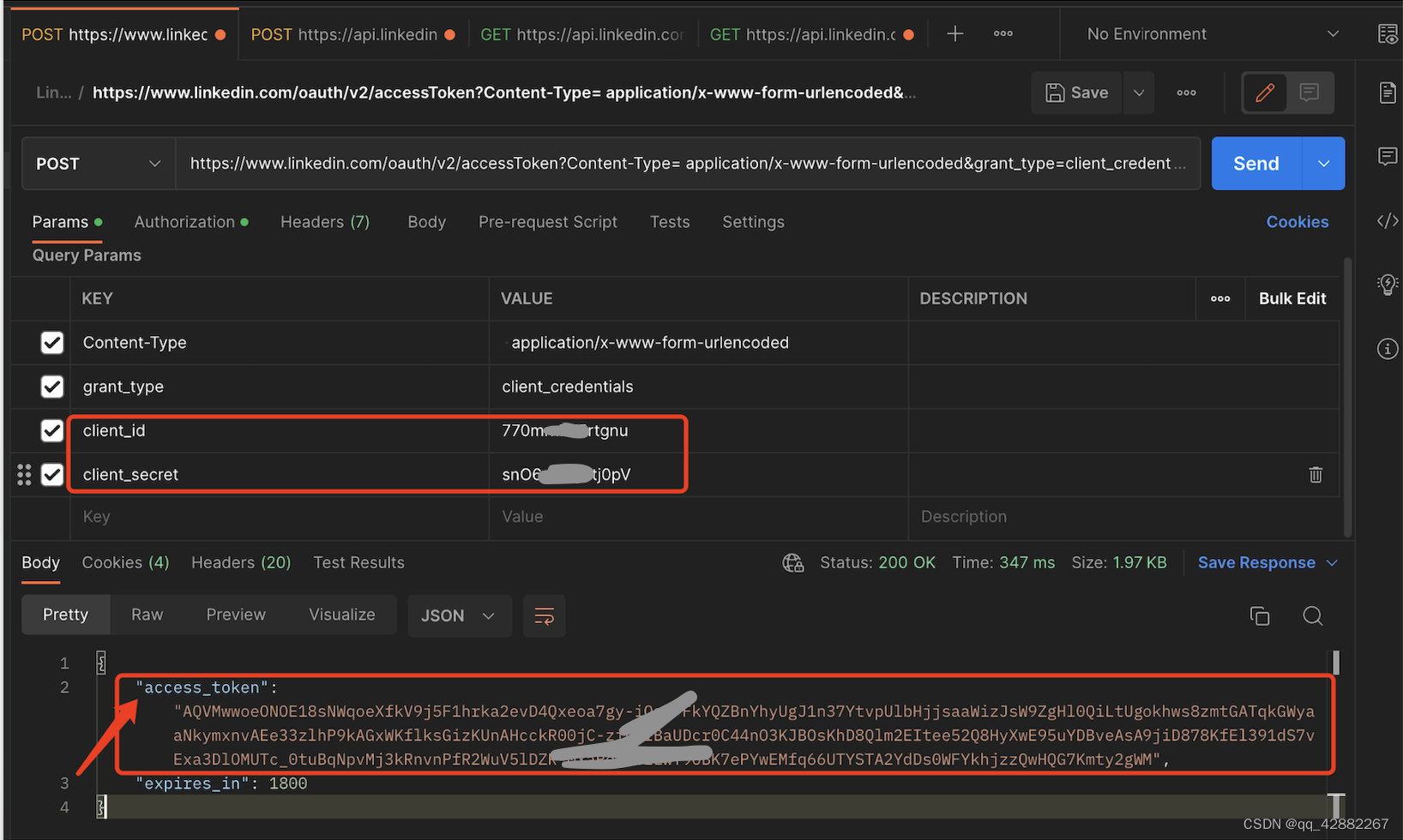Select the Visualize response view
1403x840 pixels.
coord(341,615)
